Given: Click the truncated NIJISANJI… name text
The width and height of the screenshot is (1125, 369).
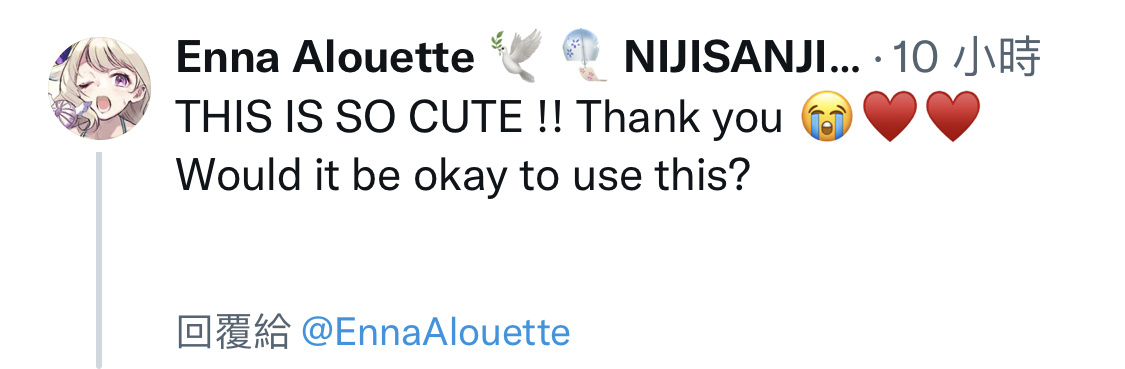Looking at the screenshot, I should (742, 57).
